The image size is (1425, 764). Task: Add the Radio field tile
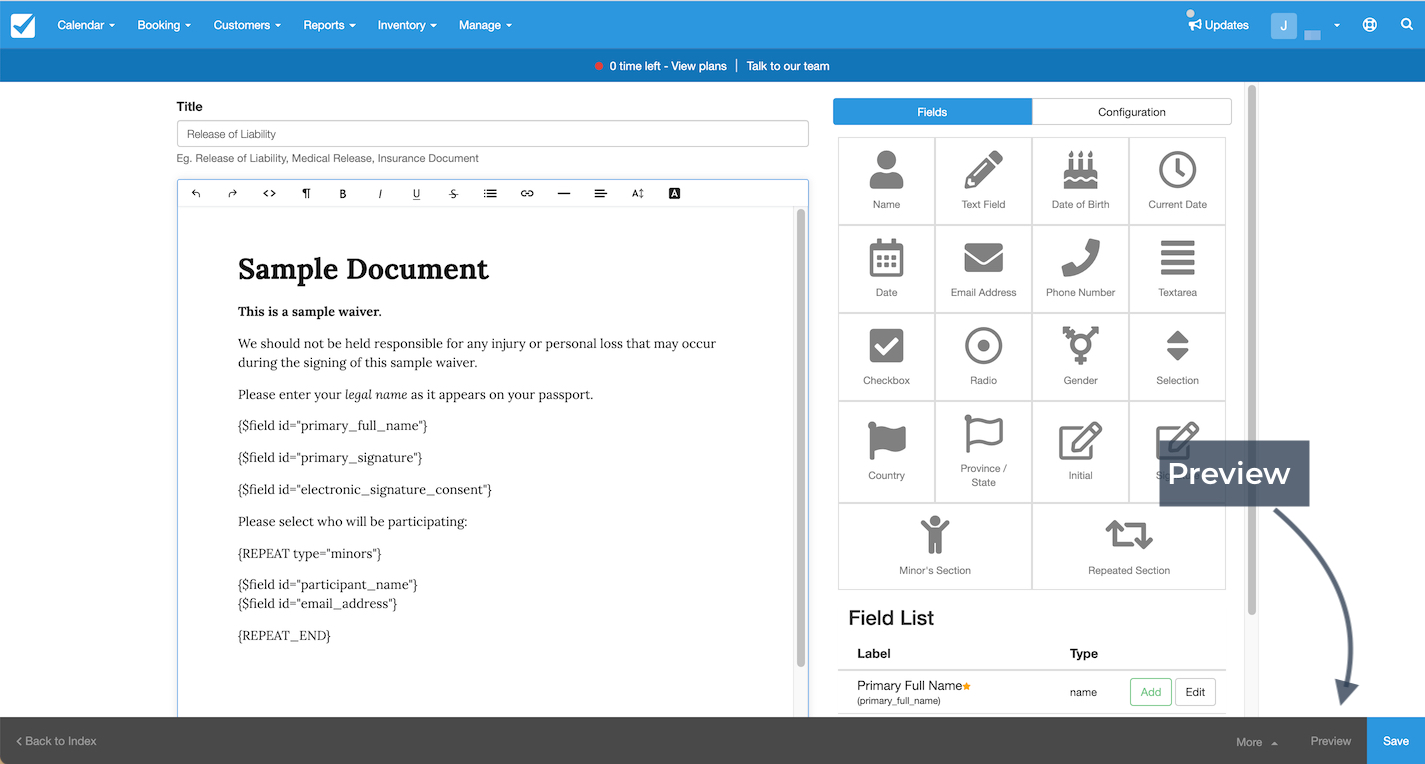click(983, 357)
